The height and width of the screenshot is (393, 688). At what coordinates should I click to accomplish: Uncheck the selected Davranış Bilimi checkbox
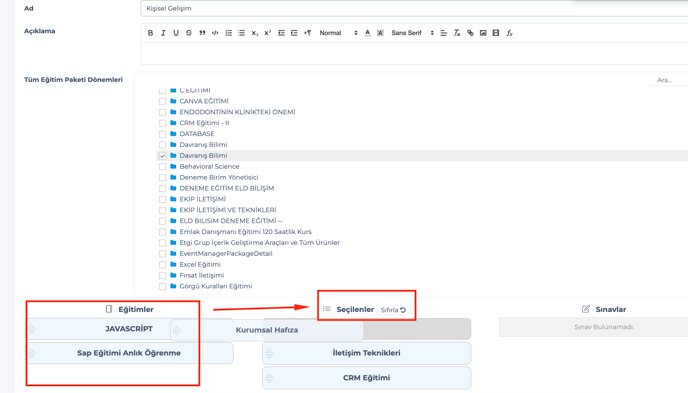[x=162, y=156]
